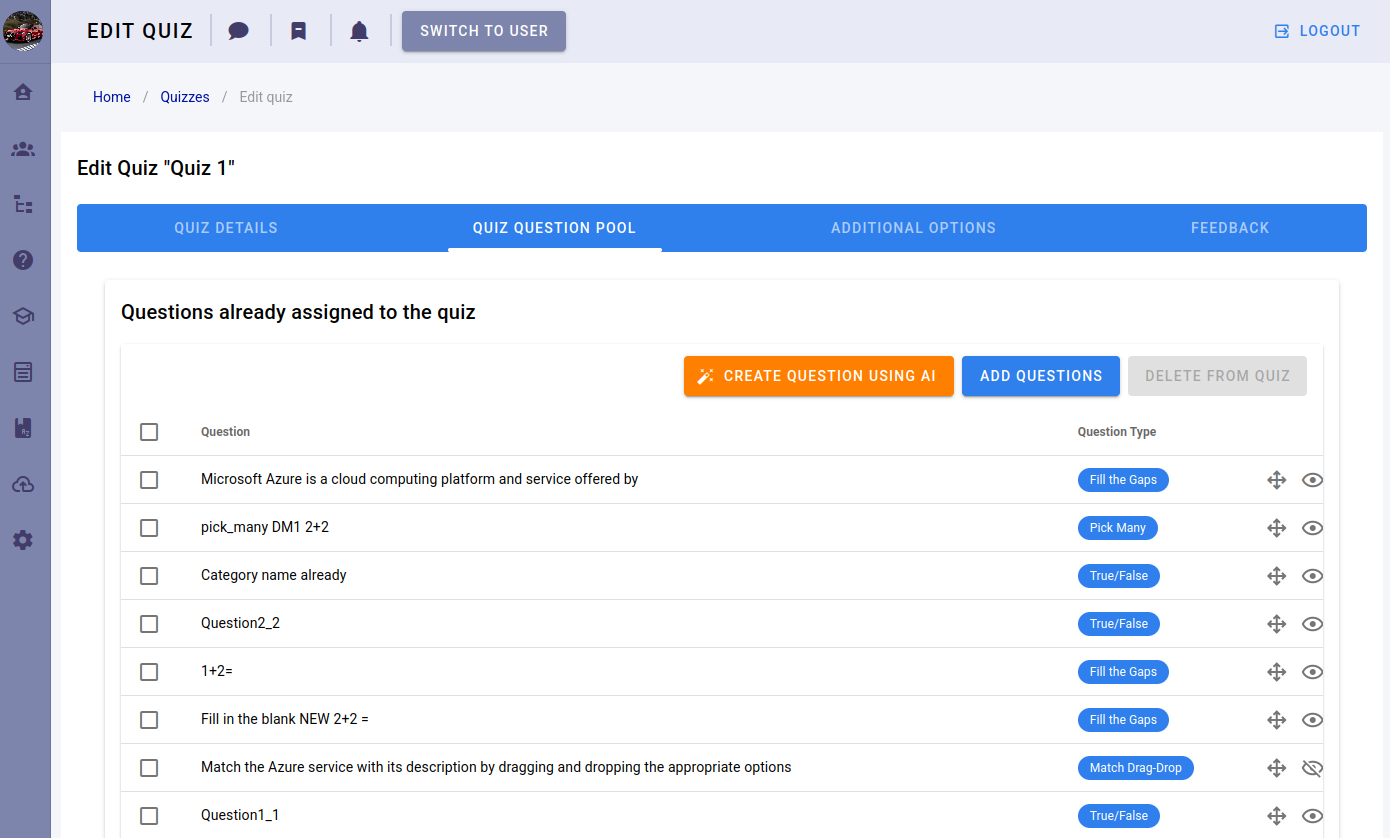Open the graduation cap sidebar icon
Screen dimensions: 1390x838
tap(23, 316)
